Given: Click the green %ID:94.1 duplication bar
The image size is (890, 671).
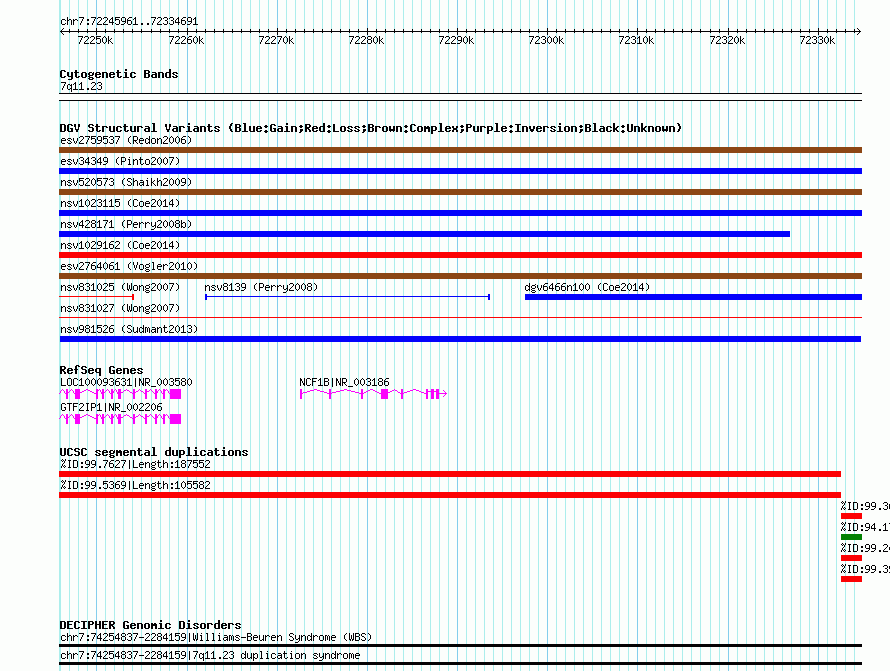Looking at the screenshot, I should tap(851, 537).
